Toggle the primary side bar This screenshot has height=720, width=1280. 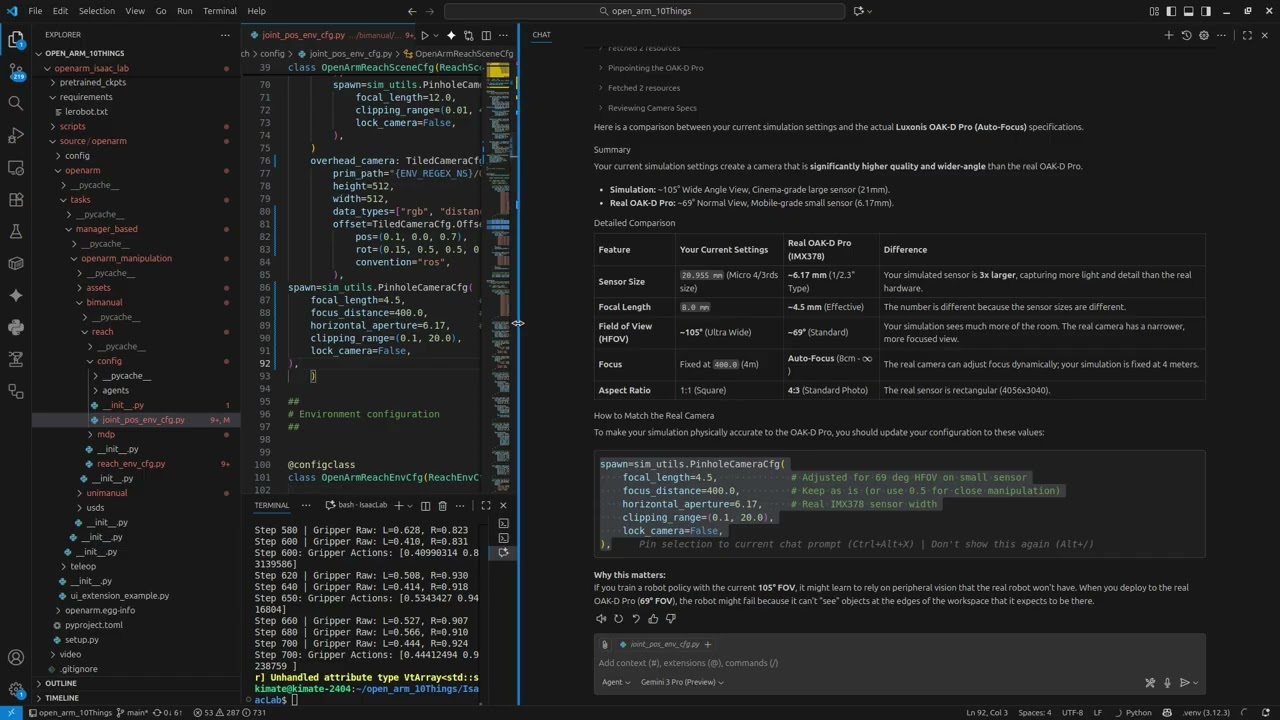[1172, 11]
